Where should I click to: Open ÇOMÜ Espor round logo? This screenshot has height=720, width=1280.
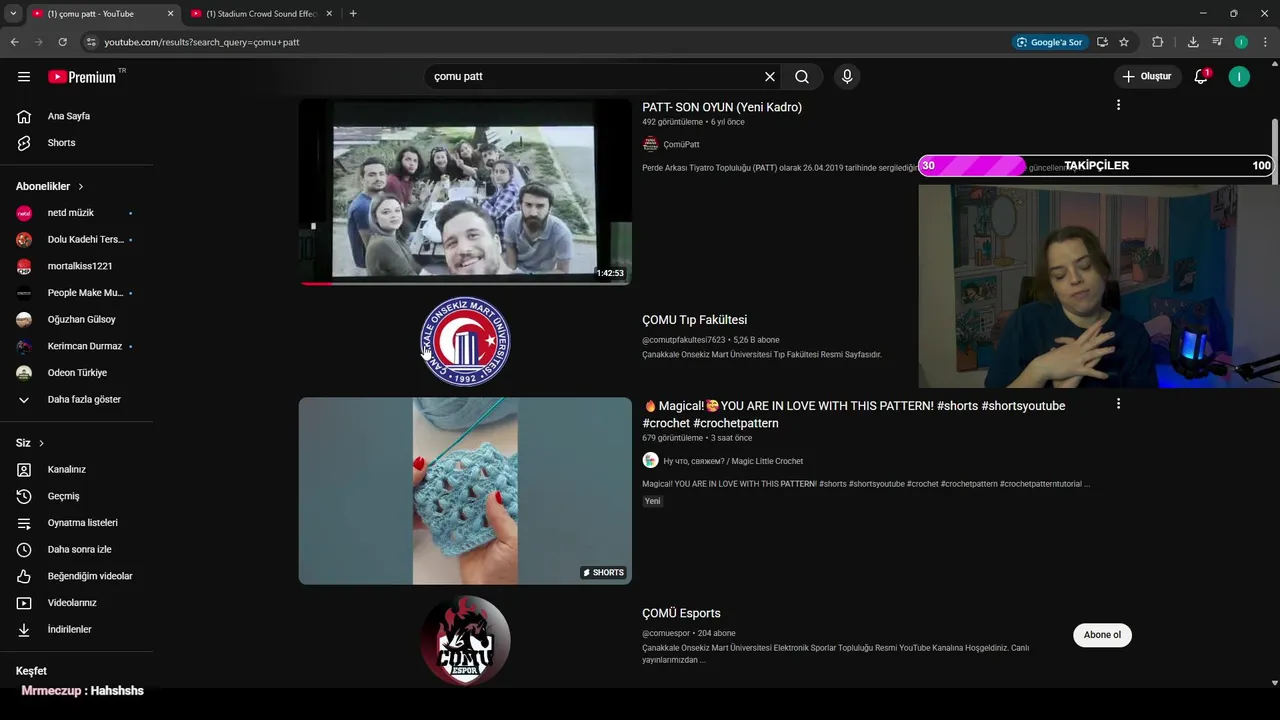465,641
